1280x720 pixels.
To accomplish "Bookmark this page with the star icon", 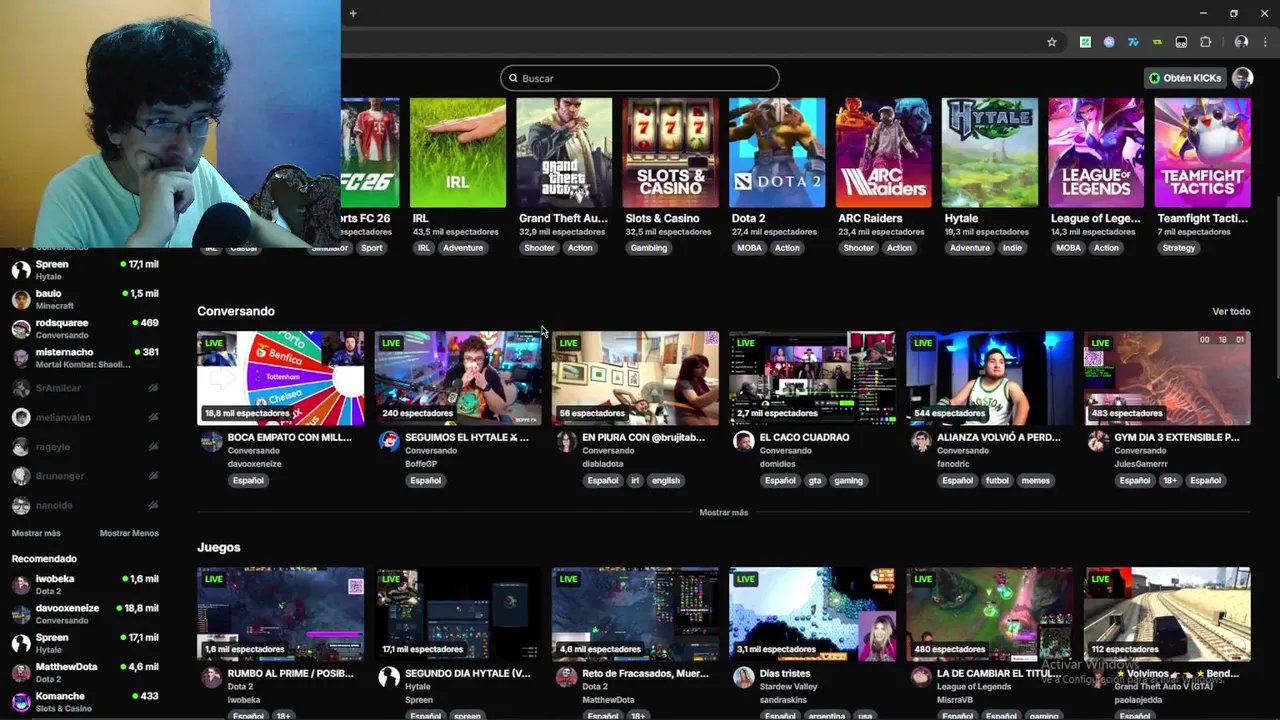I will [x=1051, y=42].
